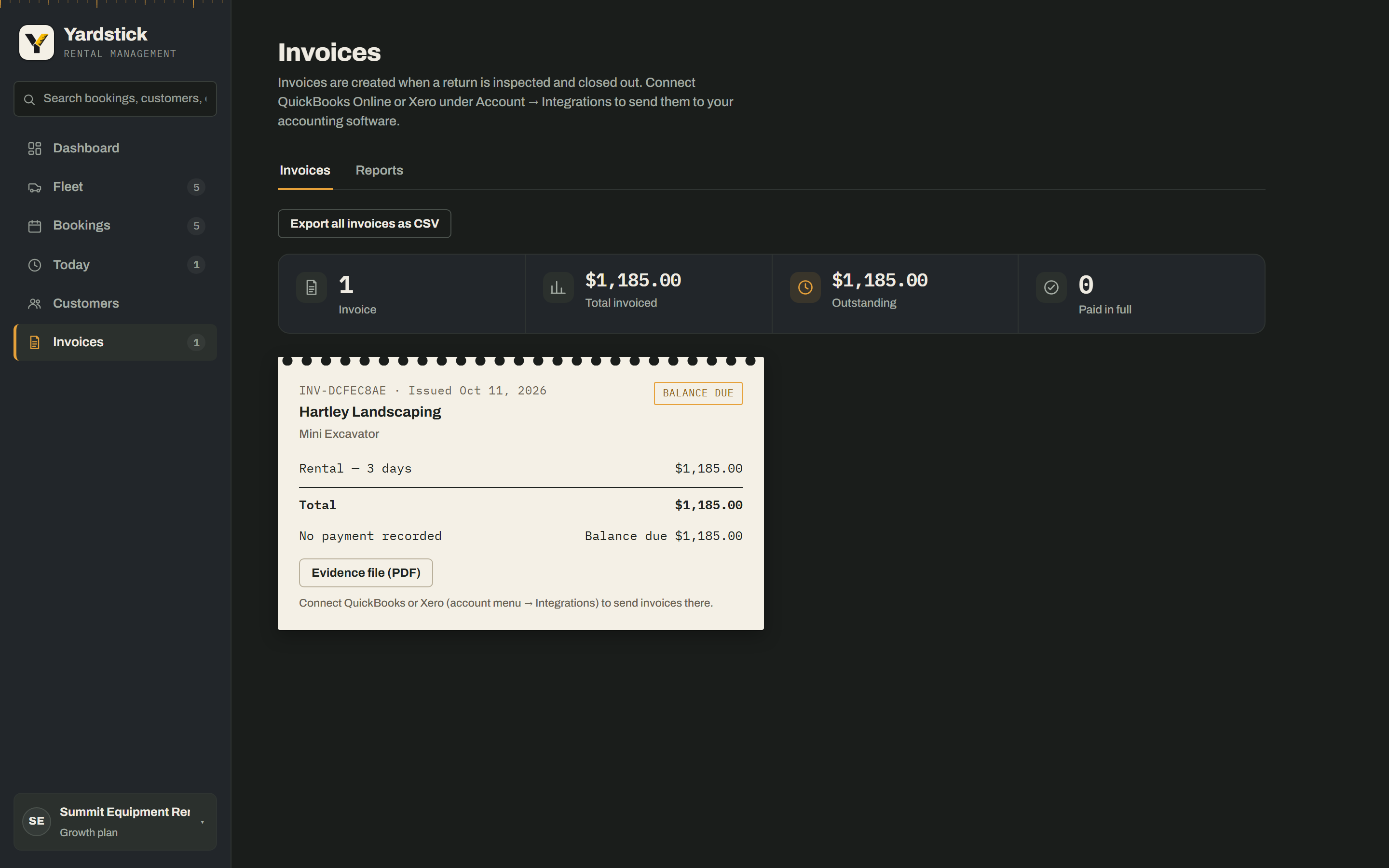Click the BALANCE DUE status badge

click(698, 393)
